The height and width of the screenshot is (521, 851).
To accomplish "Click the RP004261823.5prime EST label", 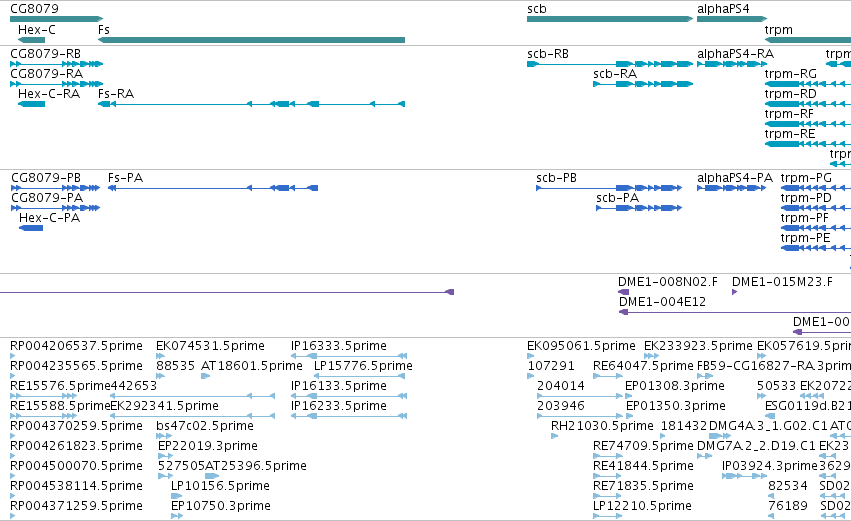I will (77, 447).
